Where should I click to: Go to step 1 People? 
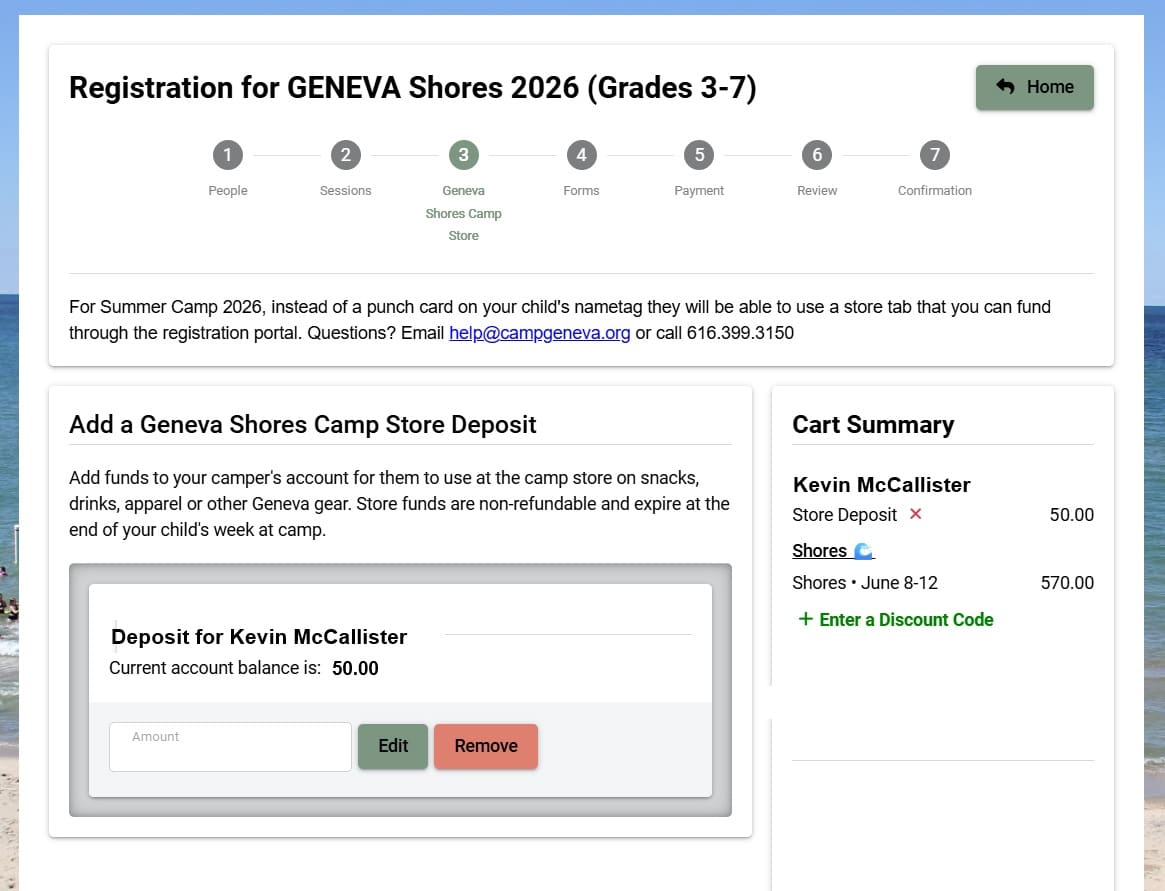tap(227, 155)
